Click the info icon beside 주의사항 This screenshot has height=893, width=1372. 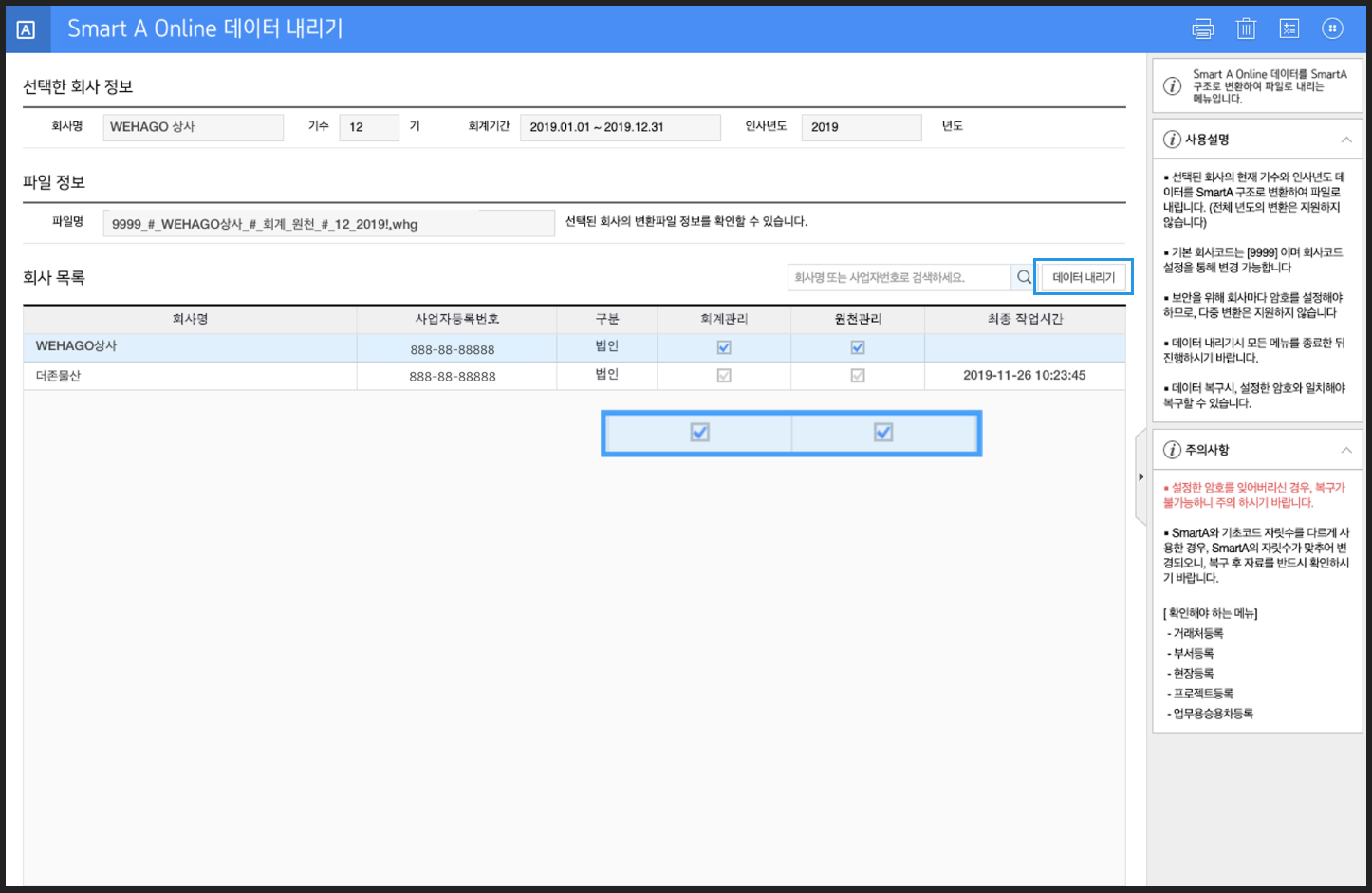pos(1172,450)
